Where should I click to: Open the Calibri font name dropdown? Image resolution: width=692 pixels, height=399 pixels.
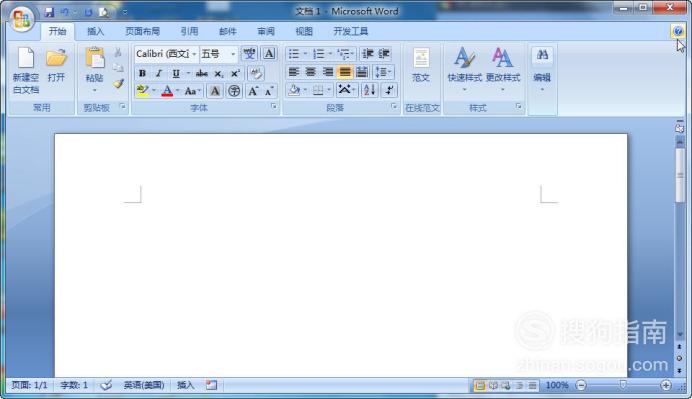(194, 54)
